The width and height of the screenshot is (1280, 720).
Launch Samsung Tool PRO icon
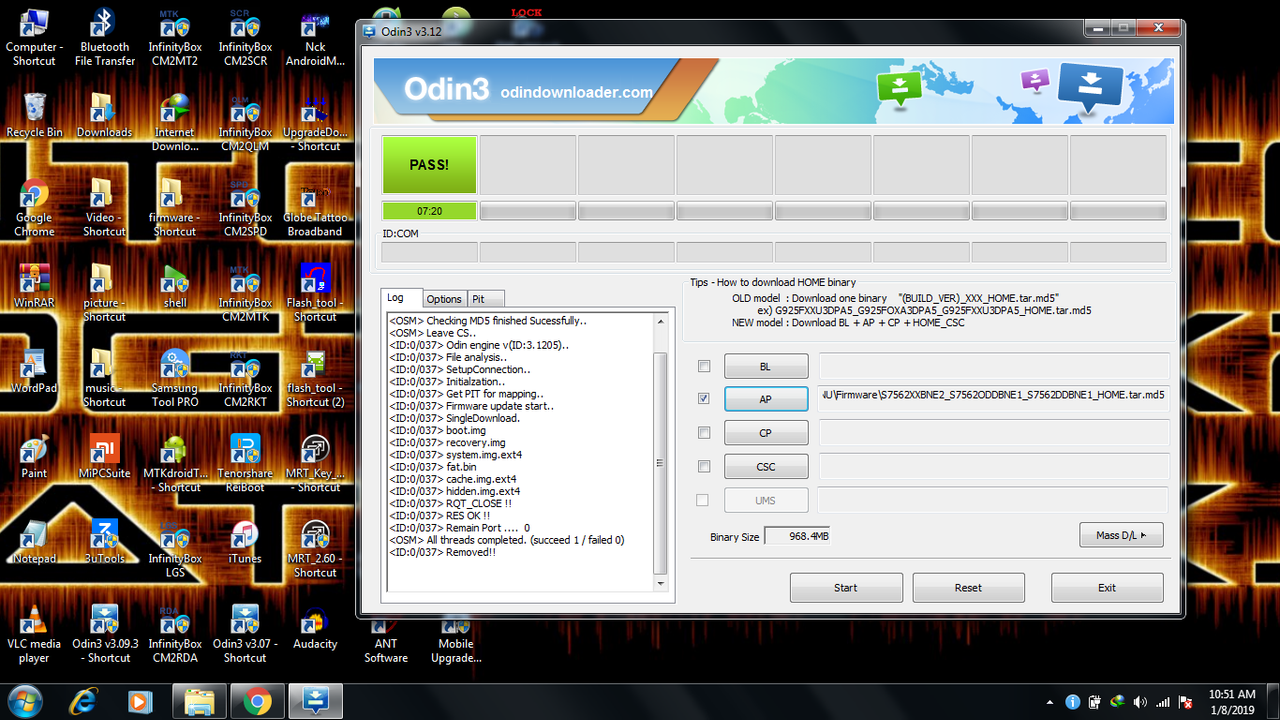click(174, 378)
